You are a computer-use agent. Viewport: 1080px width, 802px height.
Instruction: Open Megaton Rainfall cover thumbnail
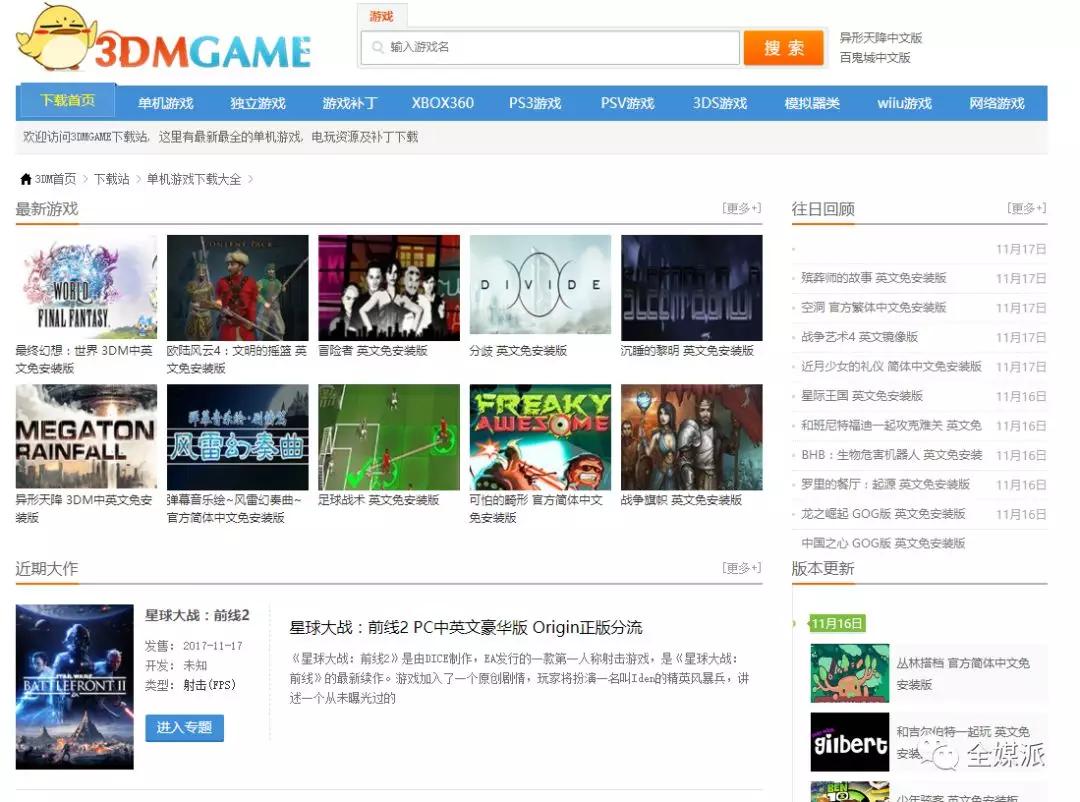pyautogui.click(x=86, y=437)
